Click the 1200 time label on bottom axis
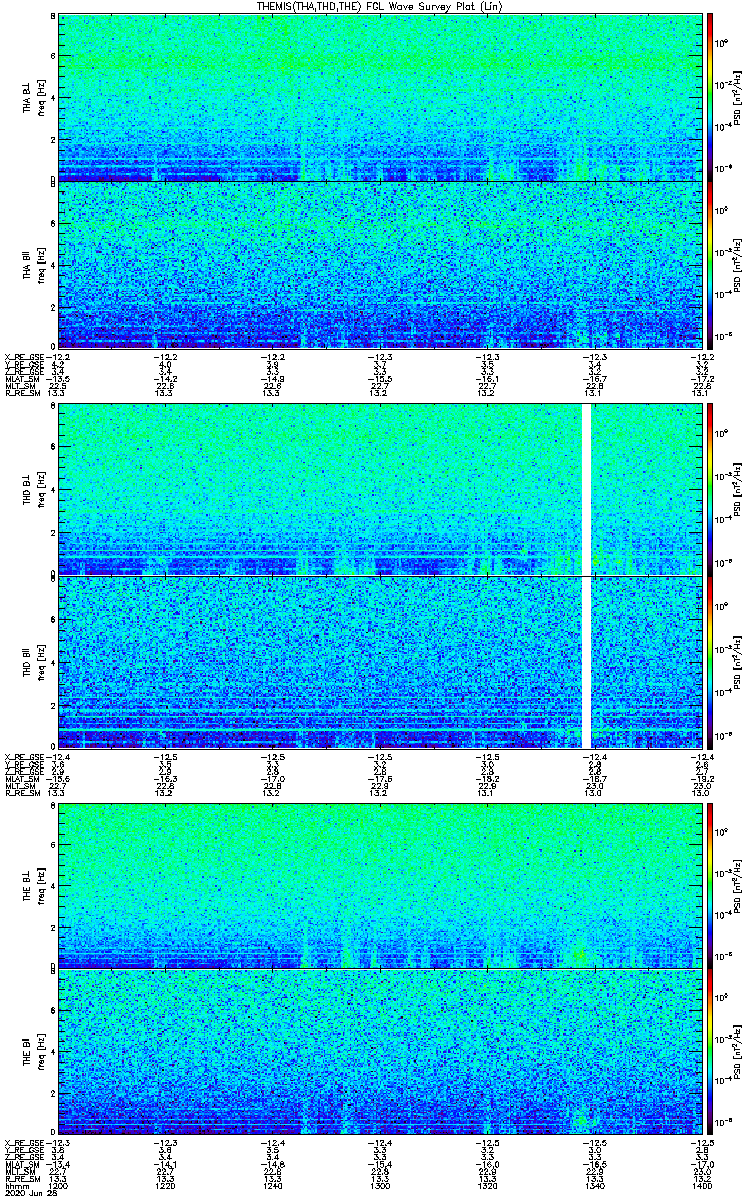750x1200 pixels. [x=59, y=1185]
